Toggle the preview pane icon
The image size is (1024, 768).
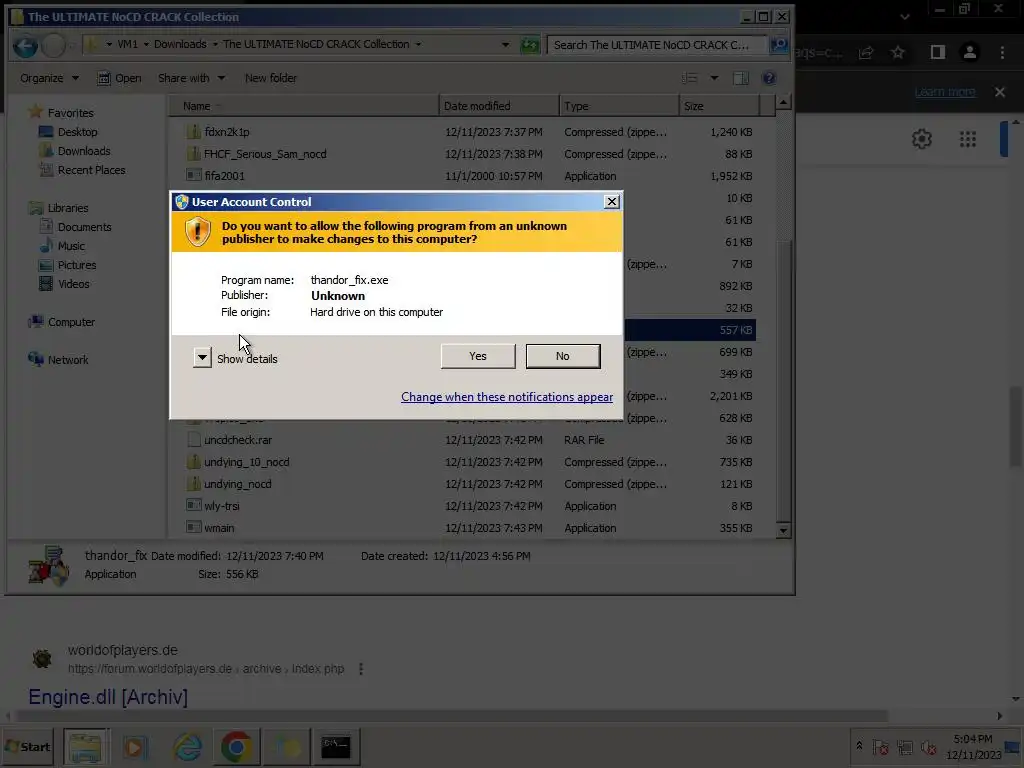[x=741, y=78]
